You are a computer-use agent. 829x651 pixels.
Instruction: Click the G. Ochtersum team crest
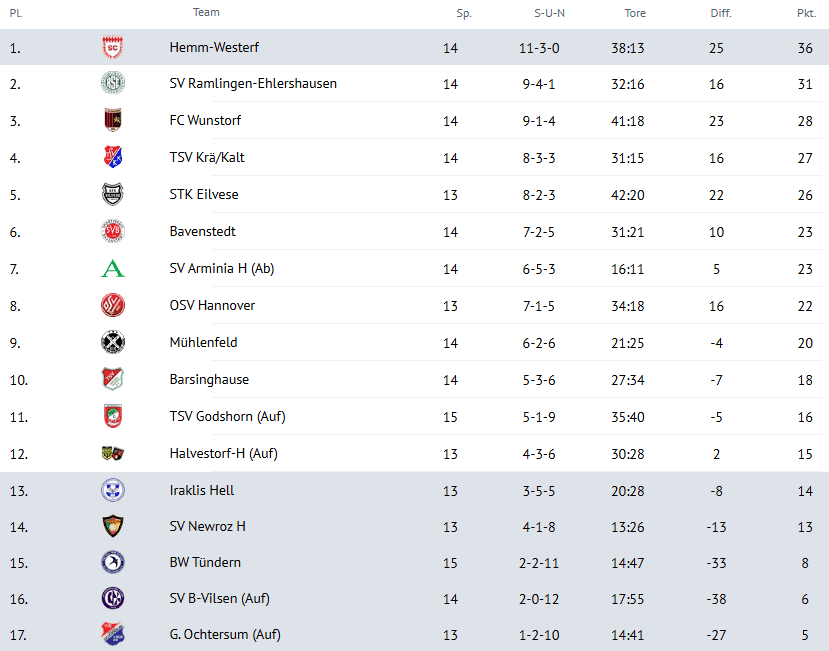tap(113, 634)
